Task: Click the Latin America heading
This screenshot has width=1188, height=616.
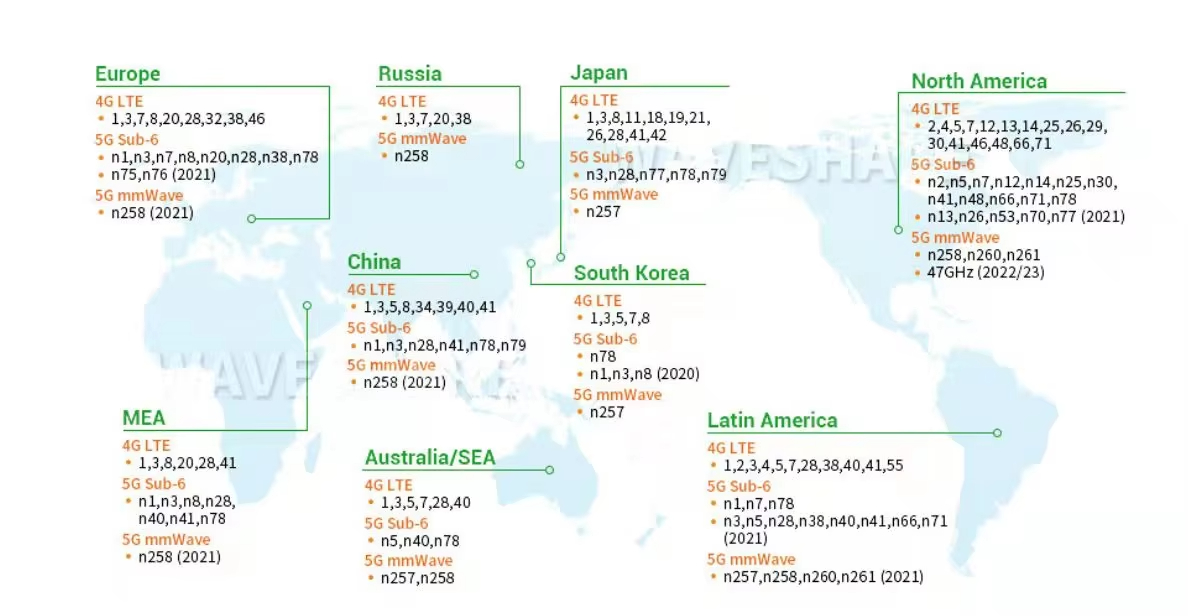Action: tap(772, 420)
